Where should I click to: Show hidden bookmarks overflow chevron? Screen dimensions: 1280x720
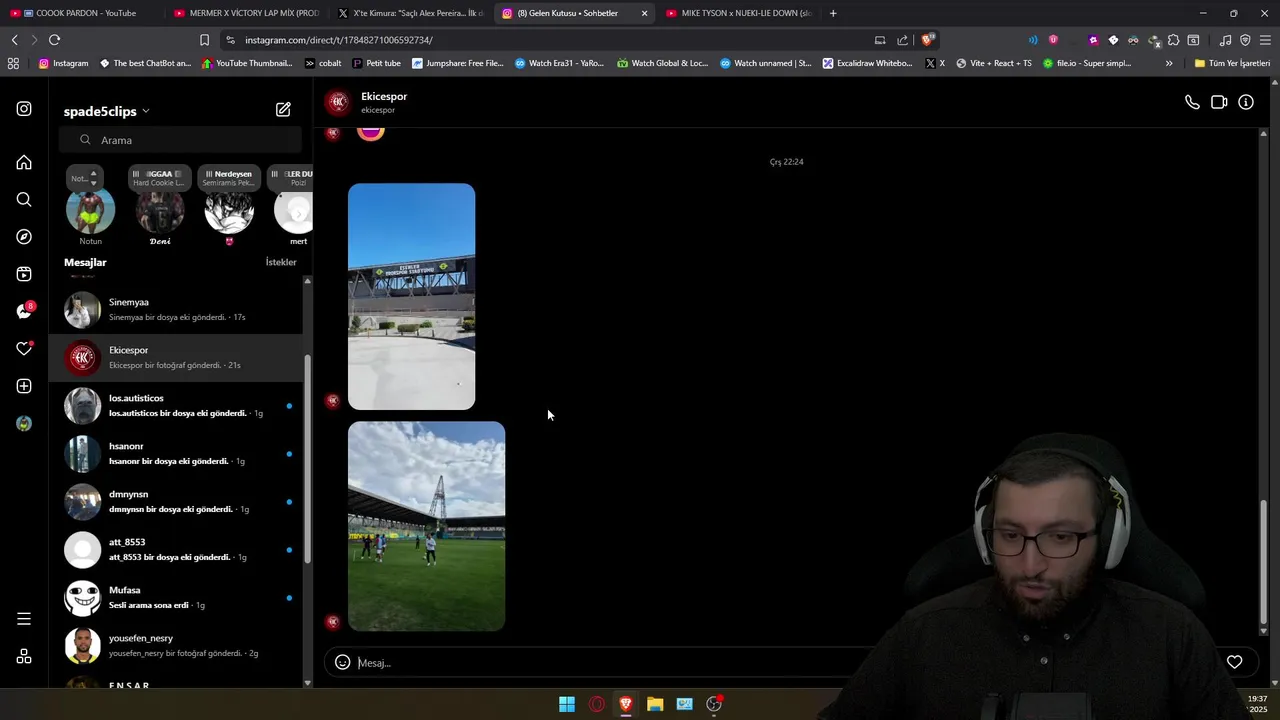[x=1169, y=63]
